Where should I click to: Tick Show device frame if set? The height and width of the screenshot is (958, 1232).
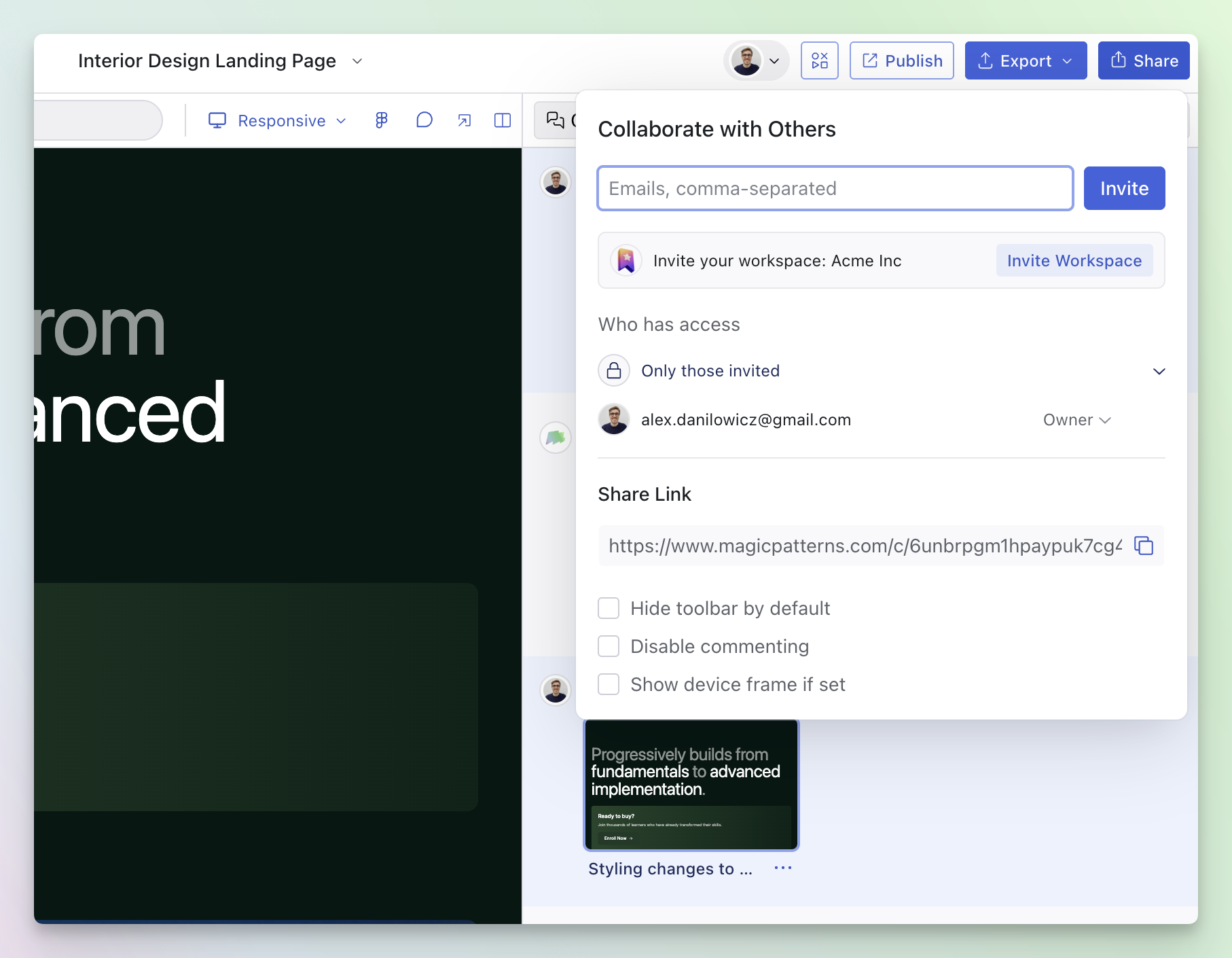click(x=609, y=684)
